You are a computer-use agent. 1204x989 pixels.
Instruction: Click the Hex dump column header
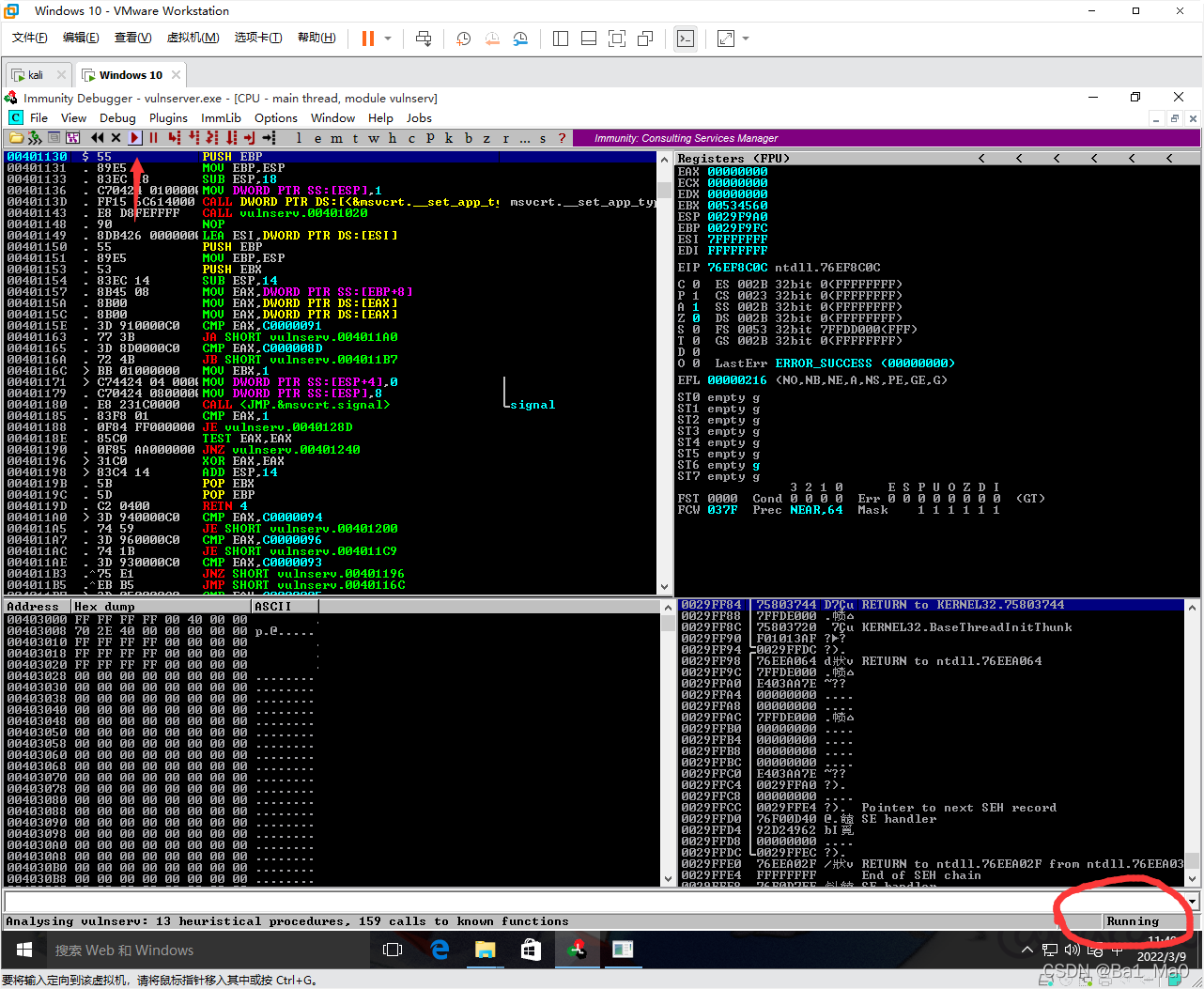tap(162, 607)
